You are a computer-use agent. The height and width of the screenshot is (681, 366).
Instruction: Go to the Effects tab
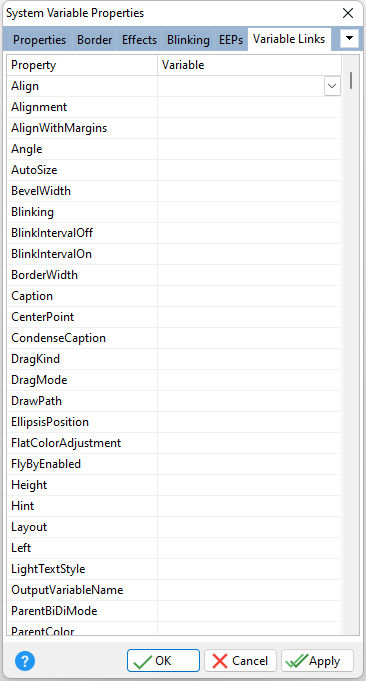click(x=139, y=40)
